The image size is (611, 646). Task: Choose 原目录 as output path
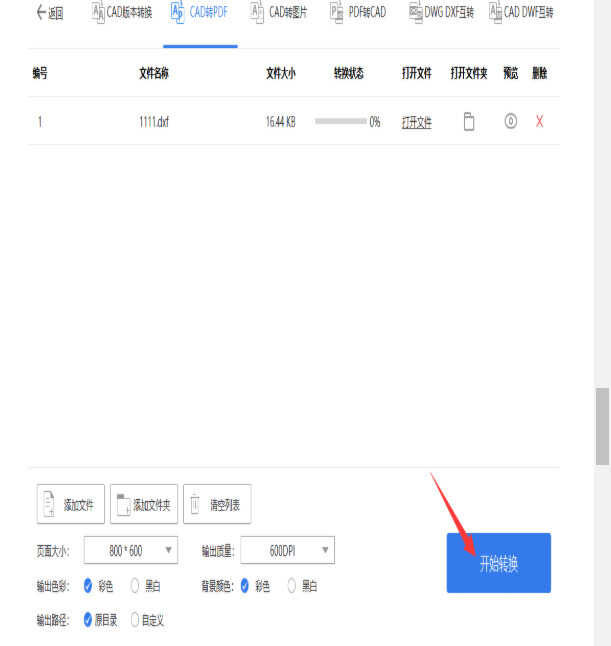88,619
